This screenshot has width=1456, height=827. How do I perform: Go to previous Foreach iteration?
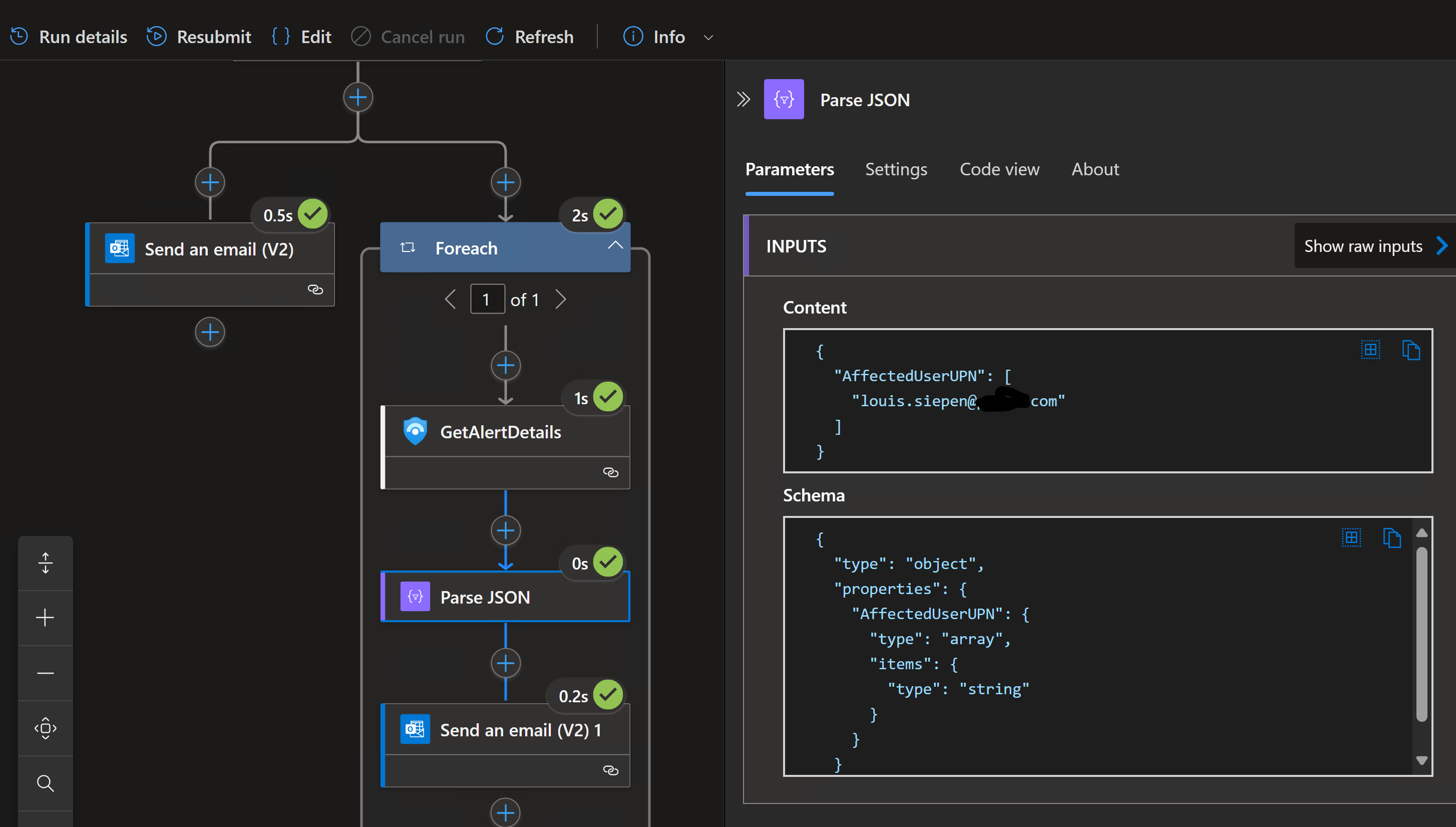(x=450, y=300)
